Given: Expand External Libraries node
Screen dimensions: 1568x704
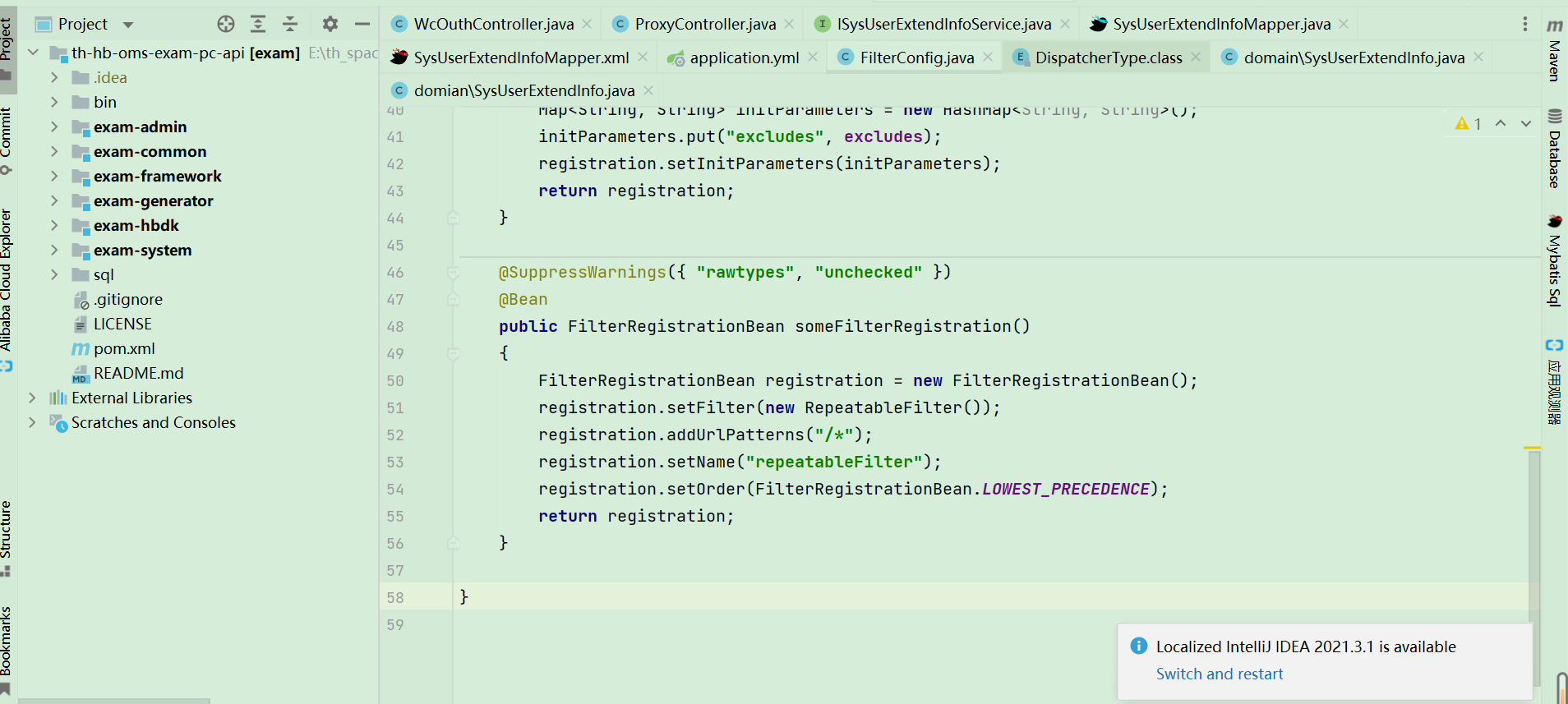Looking at the screenshot, I should click(x=33, y=398).
